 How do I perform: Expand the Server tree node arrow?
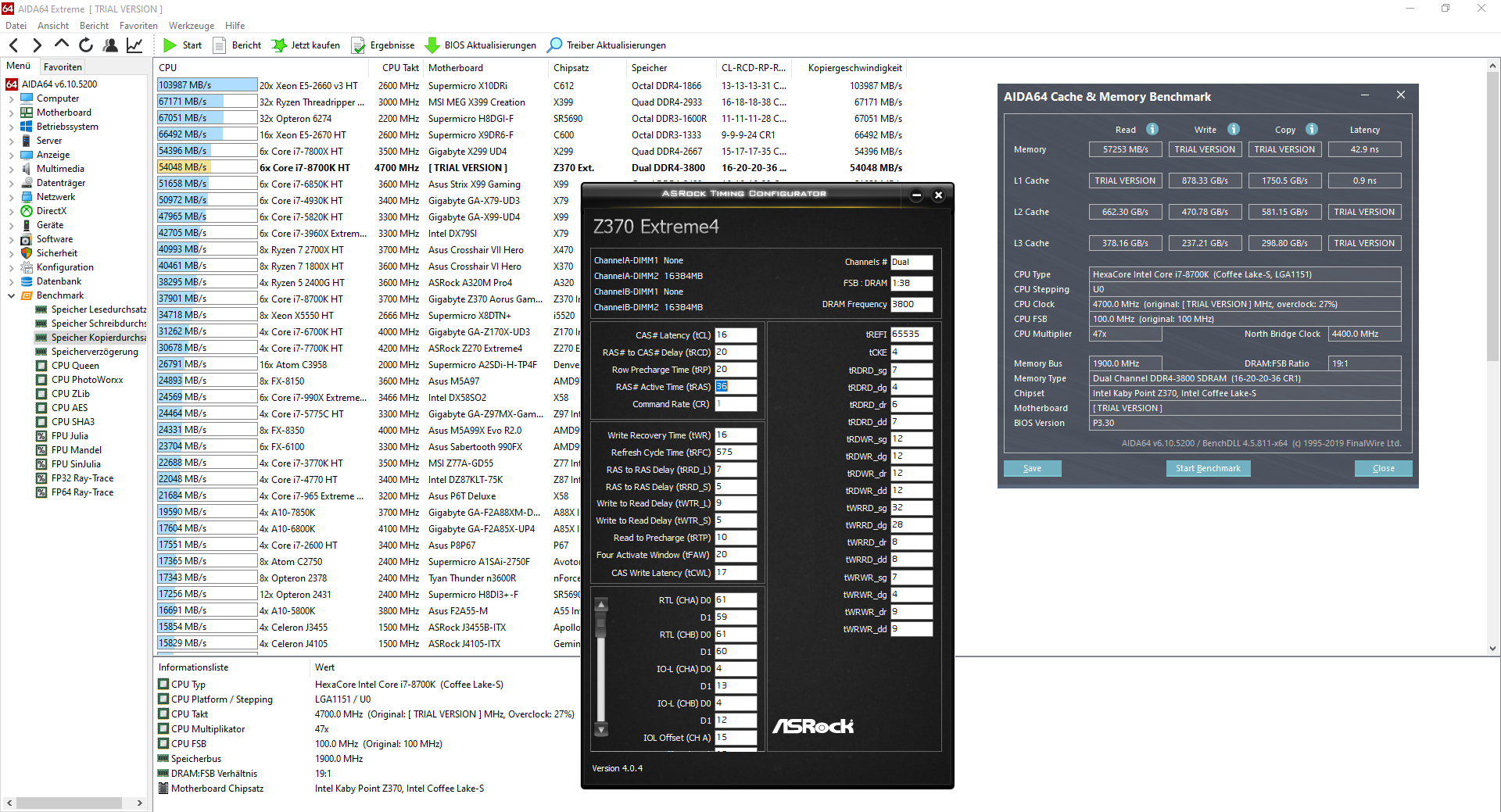[11, 141]
